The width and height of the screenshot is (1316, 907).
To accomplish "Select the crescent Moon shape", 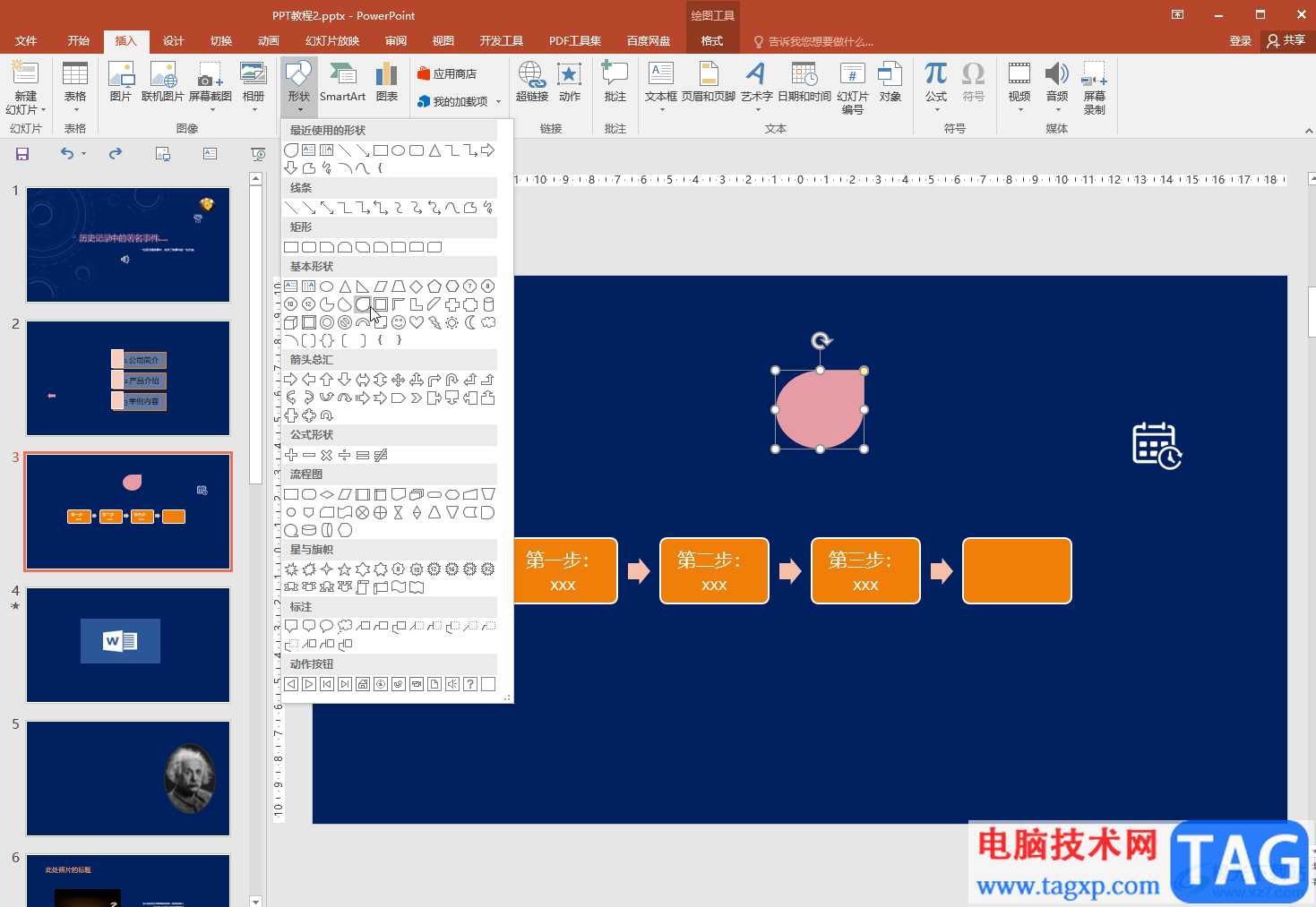I will pos(470,322).
